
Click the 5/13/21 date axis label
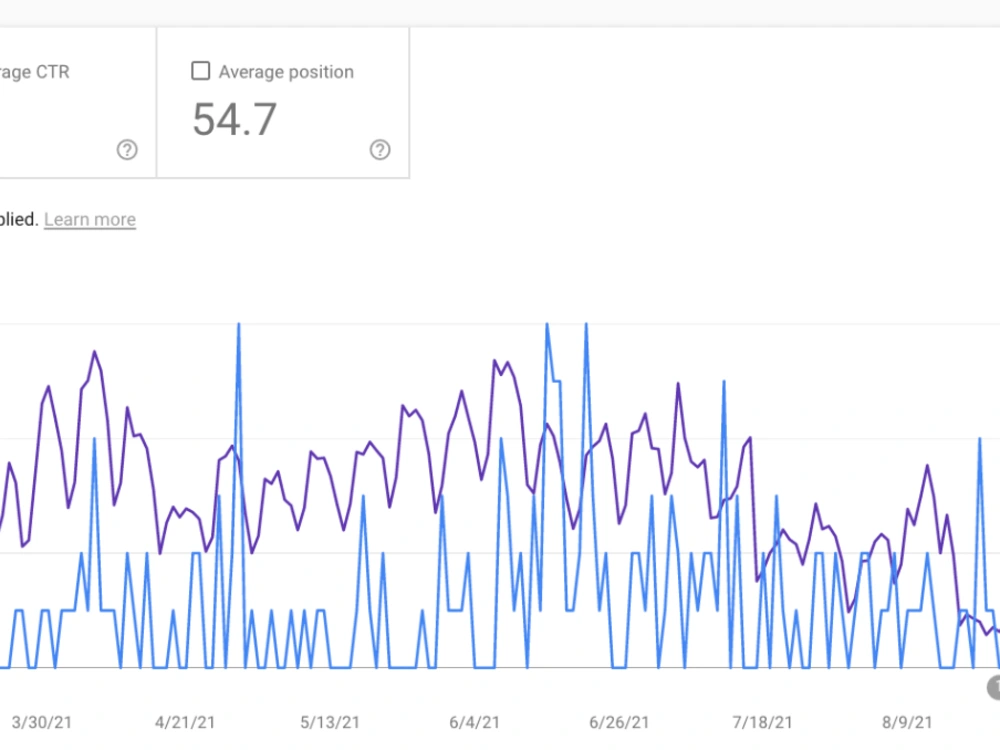click(330, 723)
